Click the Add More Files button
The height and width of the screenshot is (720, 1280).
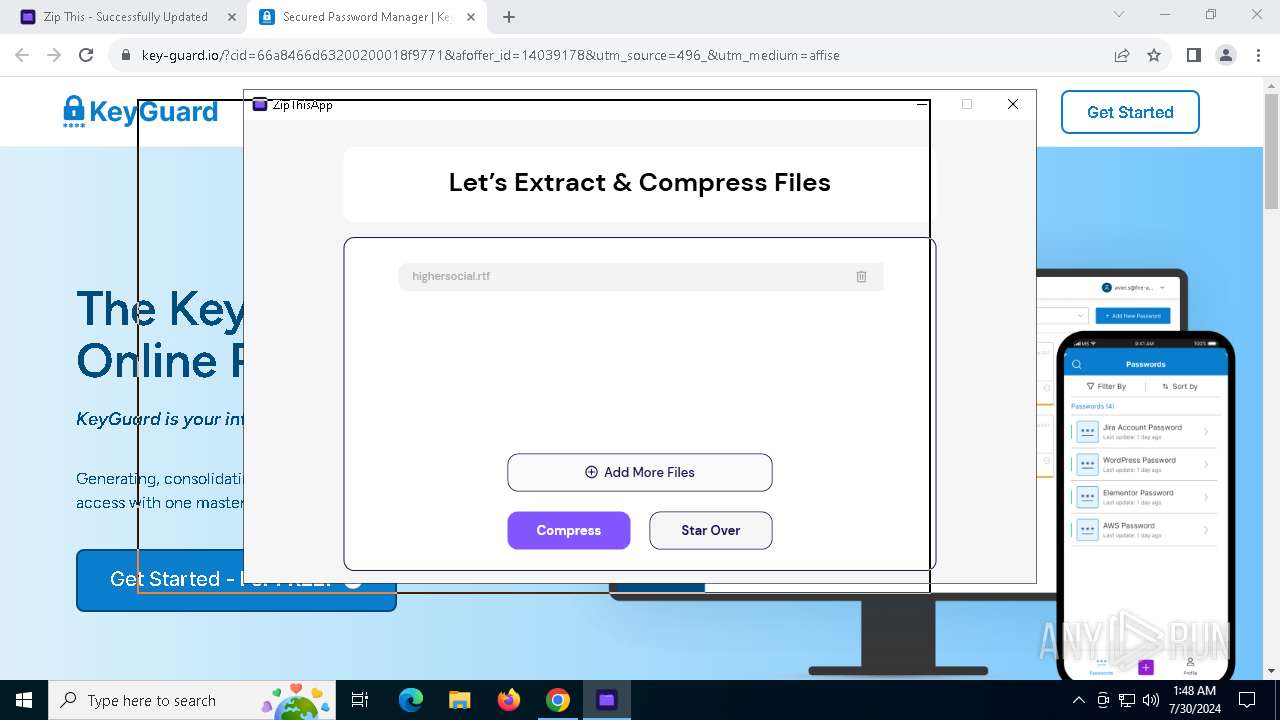tap(640, 472)
